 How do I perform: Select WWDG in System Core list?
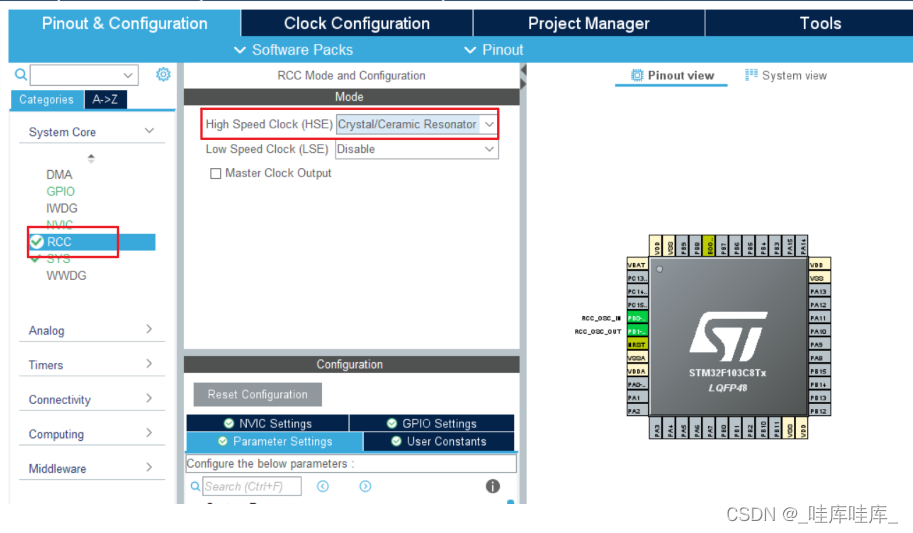(66, 276)
